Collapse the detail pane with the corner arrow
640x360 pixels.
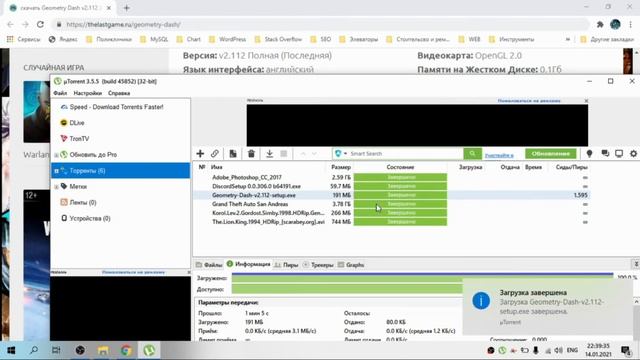(x=636, y=264)
